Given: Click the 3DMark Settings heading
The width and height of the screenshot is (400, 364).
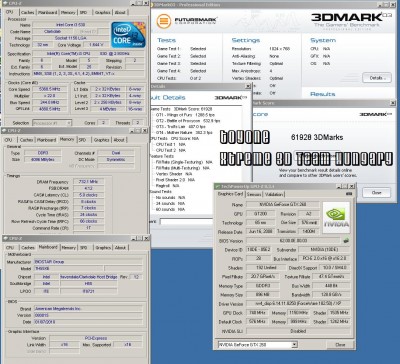Looking at the screenshot, I should pos(246,40).
